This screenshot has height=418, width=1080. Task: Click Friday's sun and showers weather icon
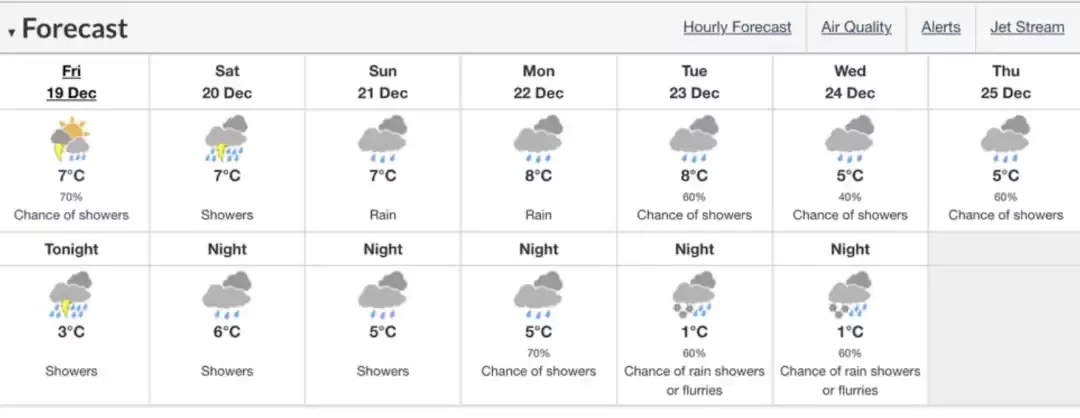(x=71, y=139)
